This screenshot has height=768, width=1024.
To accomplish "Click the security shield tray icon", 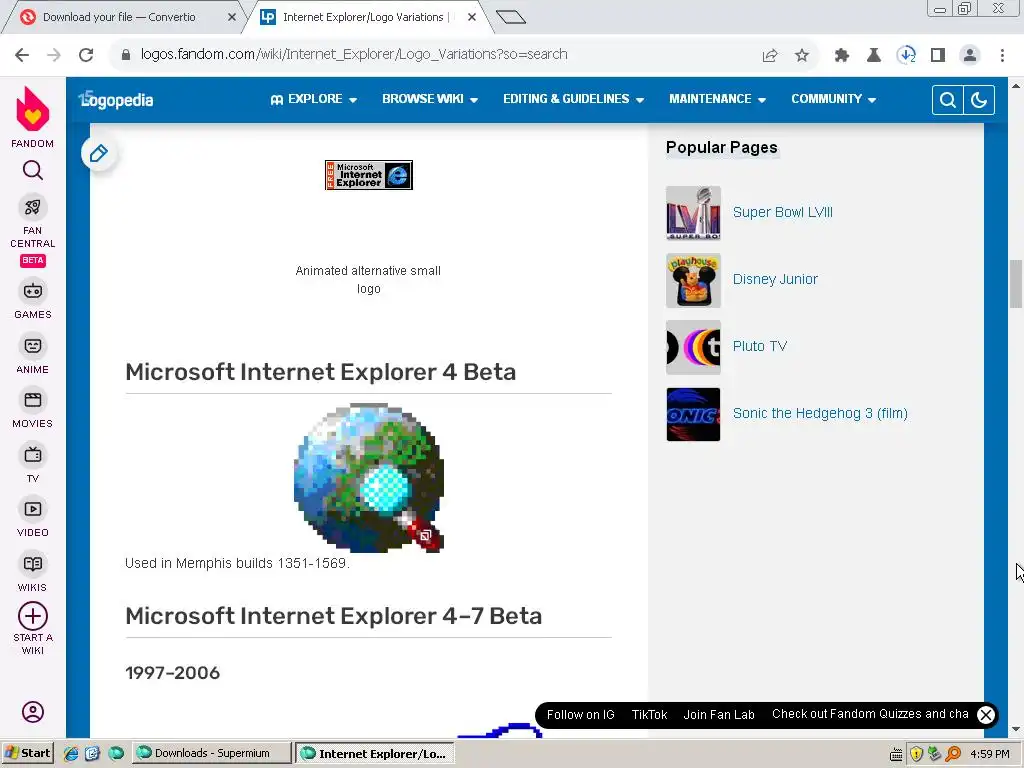I will point(916,754).
